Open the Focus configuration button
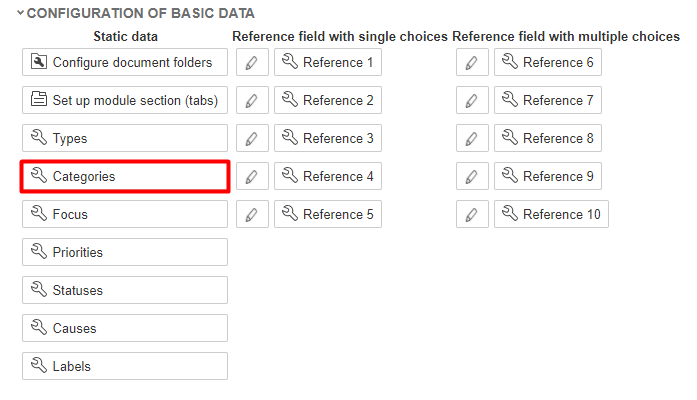 click(x=125, y=215)
